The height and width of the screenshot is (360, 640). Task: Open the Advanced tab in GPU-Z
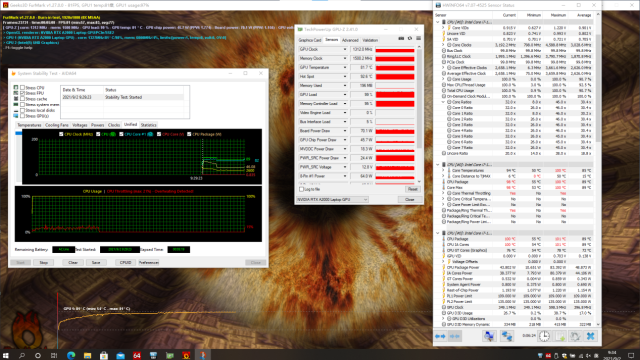[350, 40]
